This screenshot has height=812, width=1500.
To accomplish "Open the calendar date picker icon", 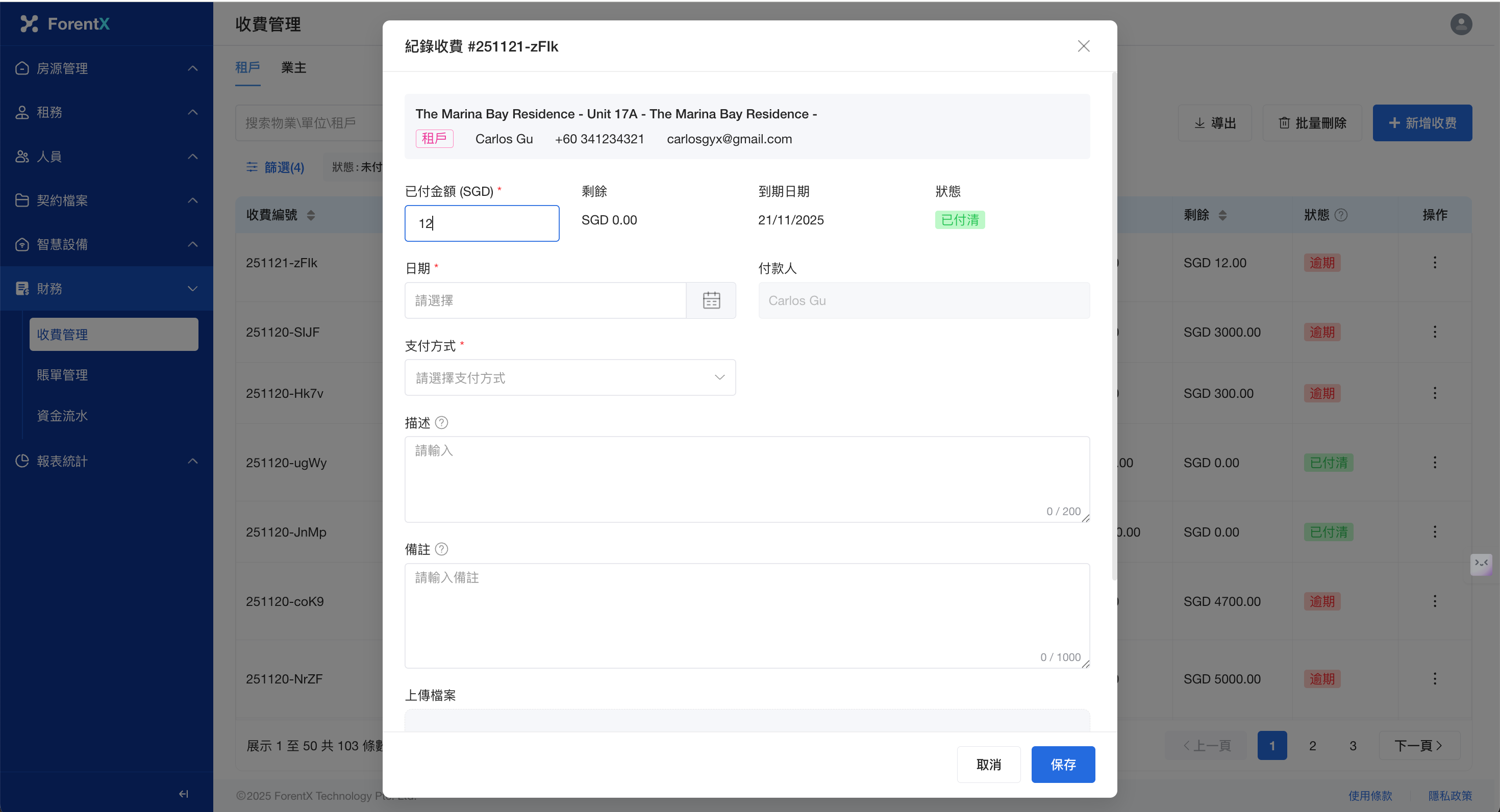I will pyautogui.click(x=711, y=300).
